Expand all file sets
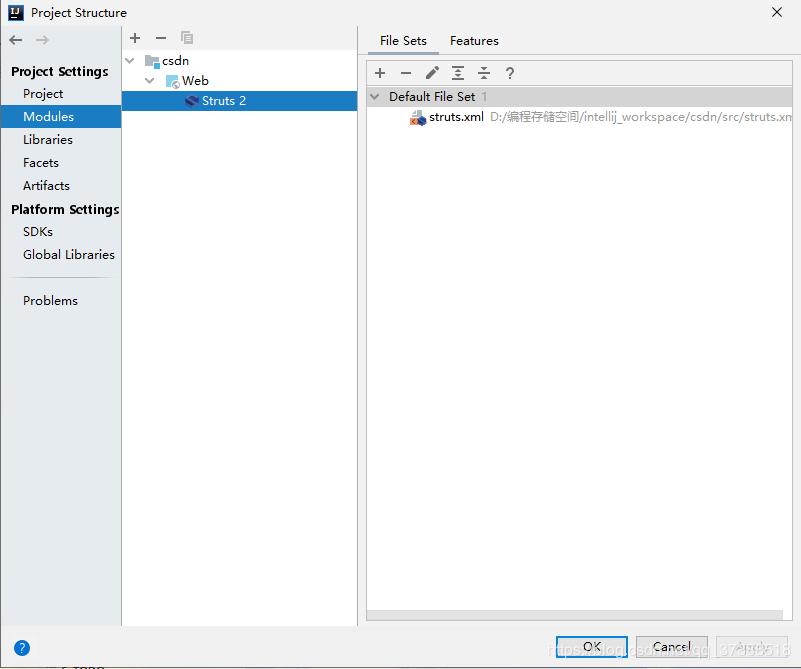Screen dimensions: 801x669 [458, 73]
